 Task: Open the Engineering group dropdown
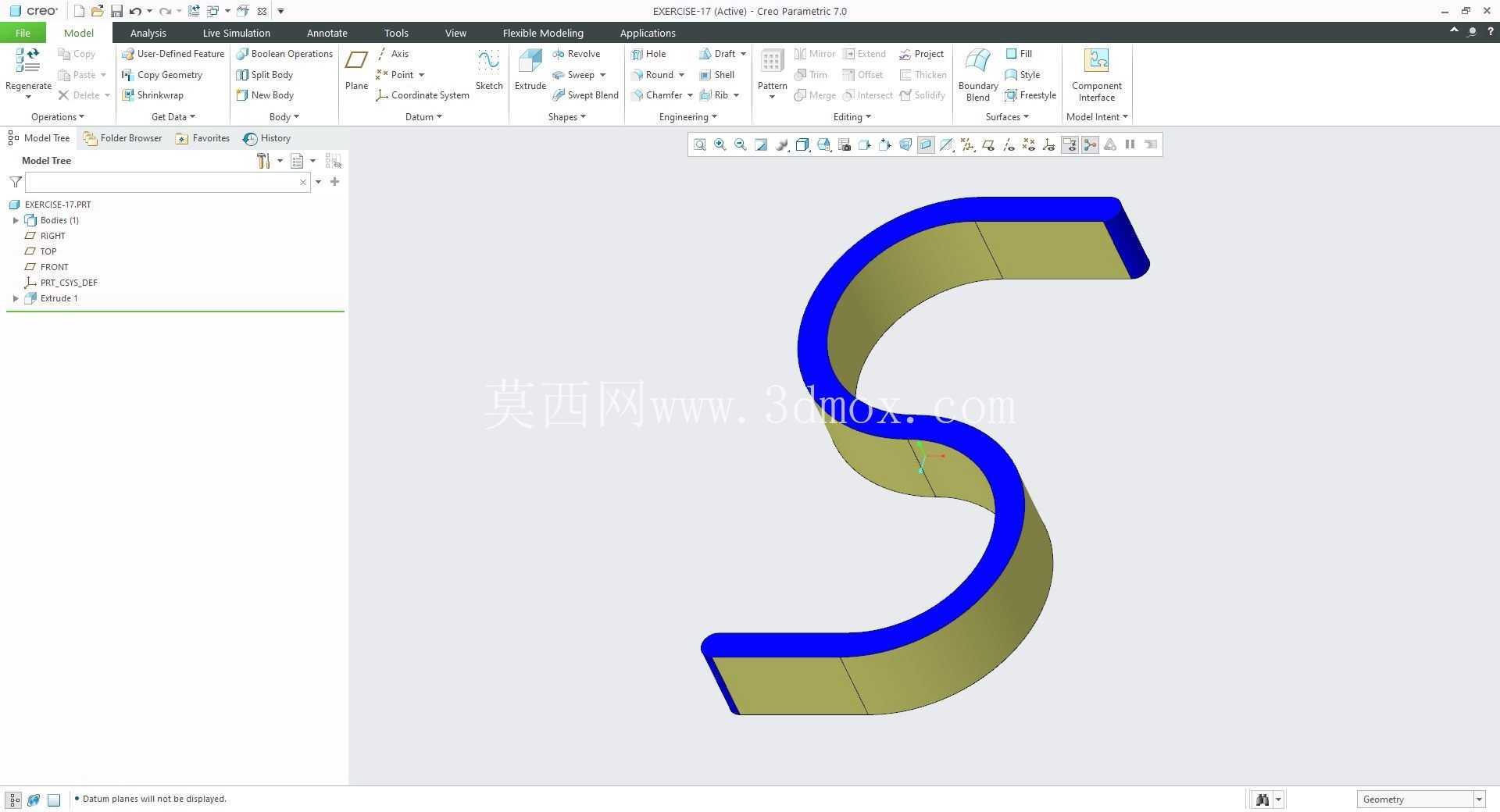tap(687, 117)
